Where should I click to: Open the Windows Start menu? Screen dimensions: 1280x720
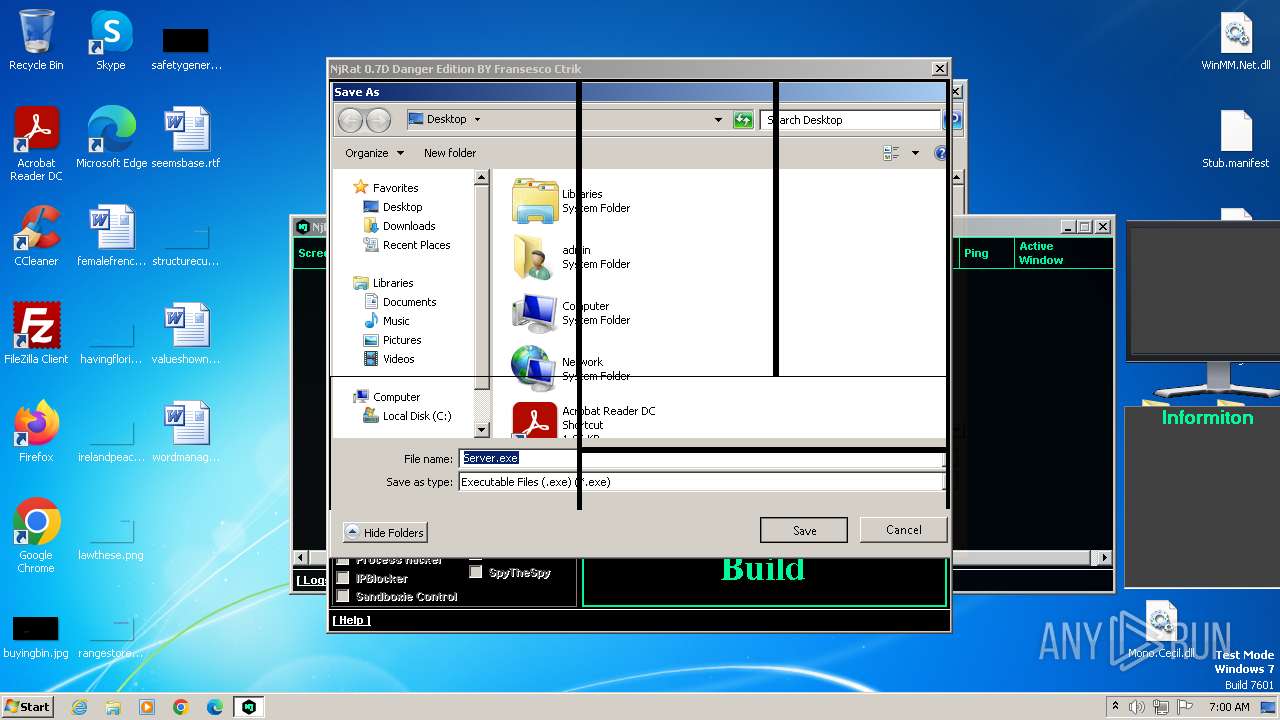coord(28,707)
